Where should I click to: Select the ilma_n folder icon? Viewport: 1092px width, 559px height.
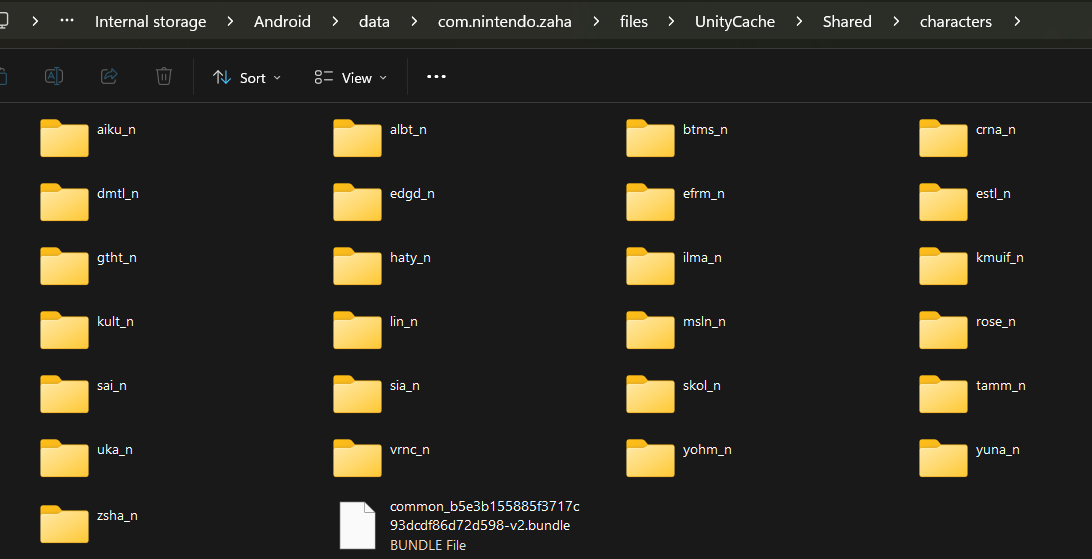point(650,266)
